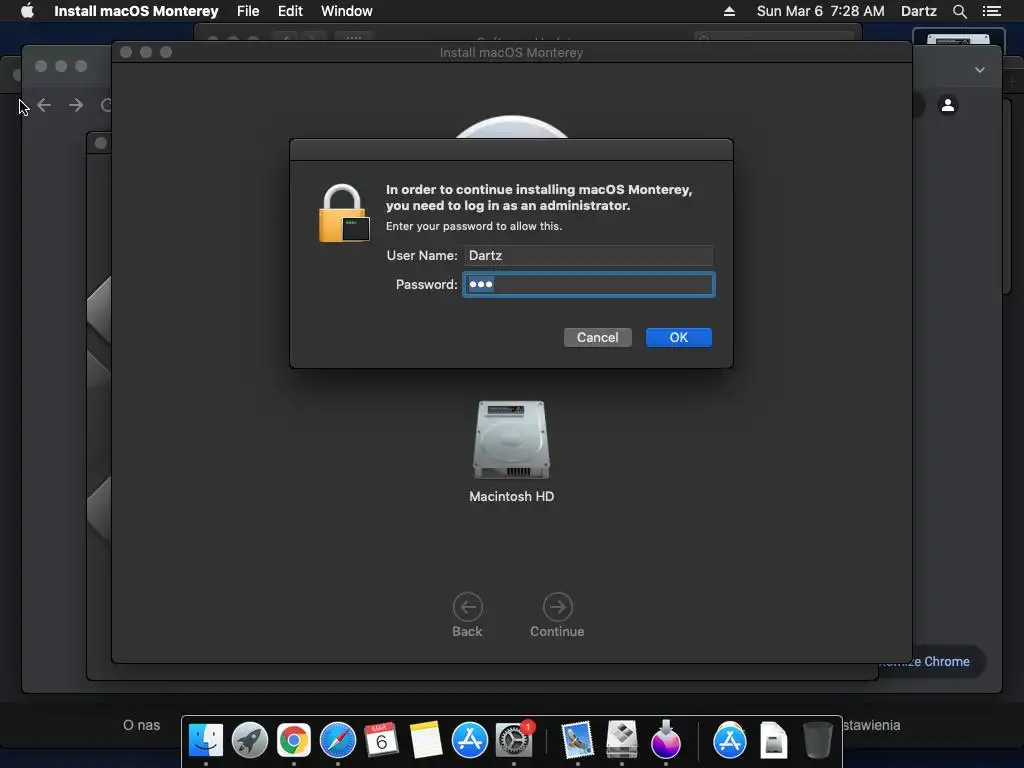Click Chrome profile avatar icon
1024x768 pixels.
(x=948, y=104)
